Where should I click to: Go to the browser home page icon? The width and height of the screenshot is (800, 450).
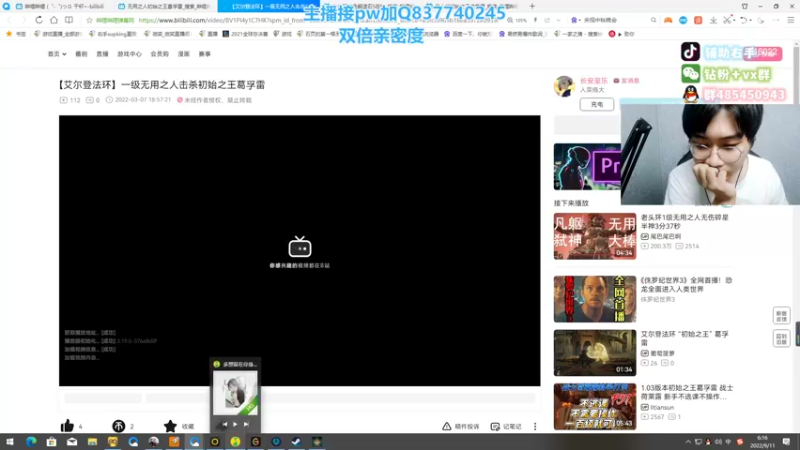click(x=54, y=20)
